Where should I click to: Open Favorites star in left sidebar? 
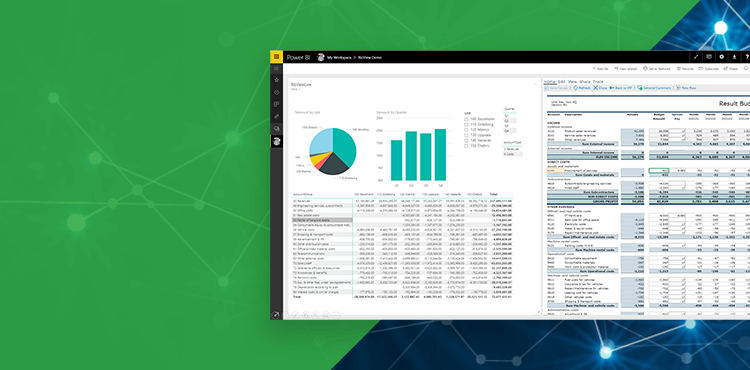click(276, 80)
